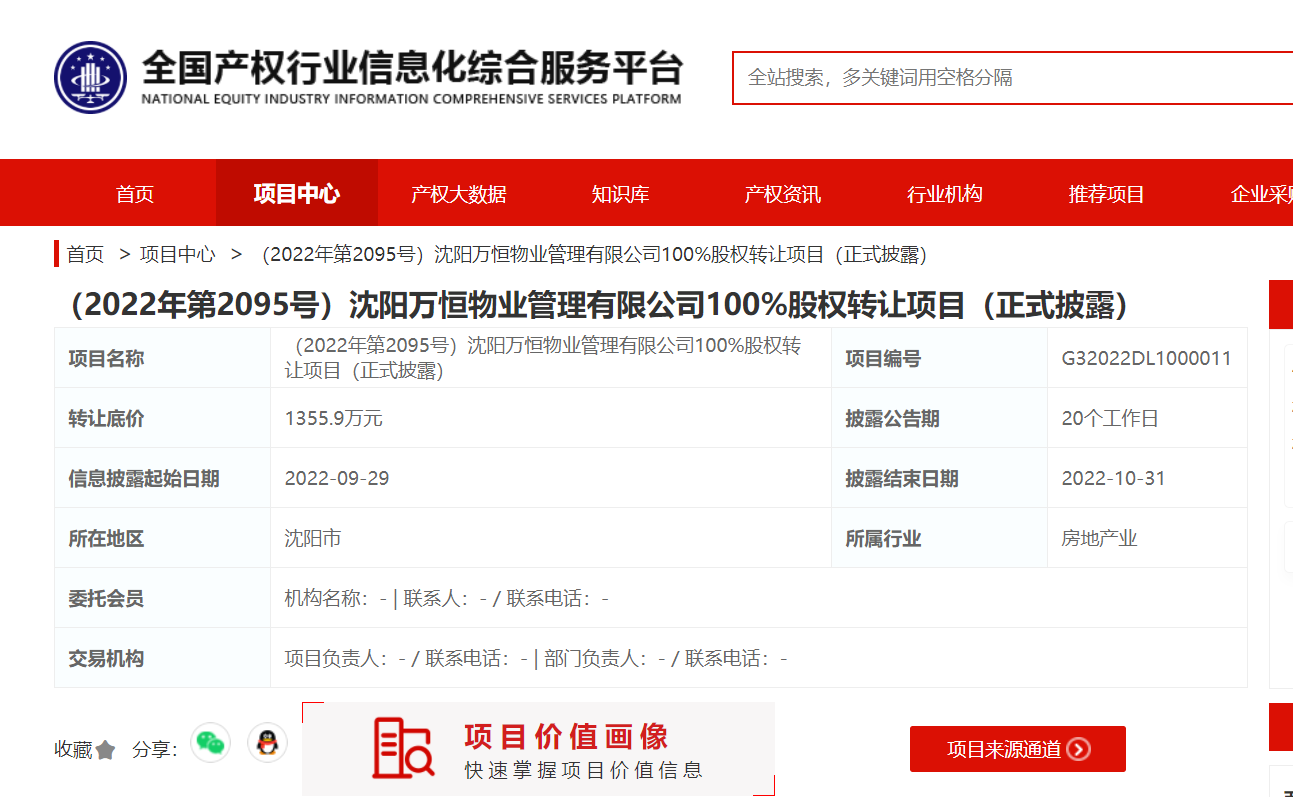Image resolution: width=1293 pixels, height=797 pixels.
Task: Go to 首页 in the breadcrumb
Action: coord(85,254)
